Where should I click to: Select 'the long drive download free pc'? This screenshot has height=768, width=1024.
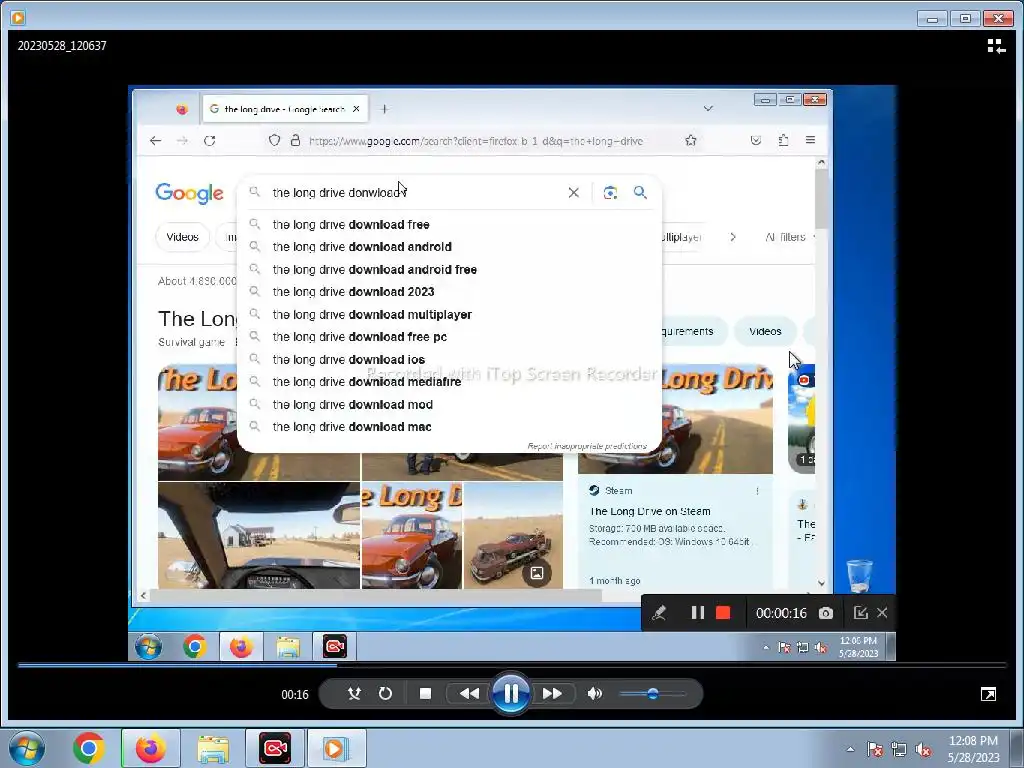click(x=449, y=337)
